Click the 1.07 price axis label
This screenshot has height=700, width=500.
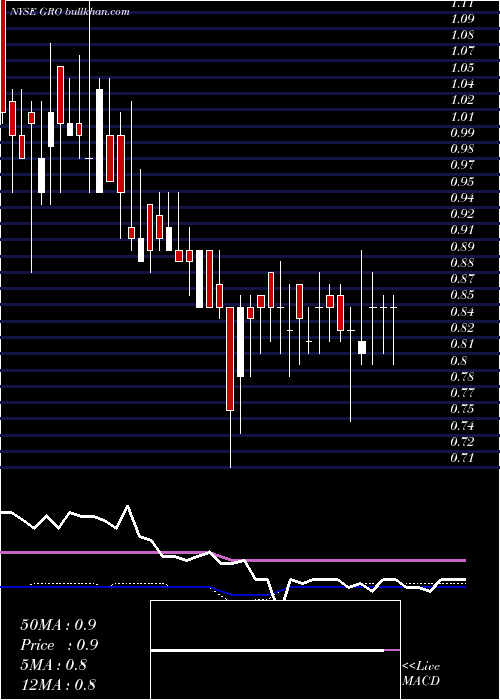click(462, 52)
